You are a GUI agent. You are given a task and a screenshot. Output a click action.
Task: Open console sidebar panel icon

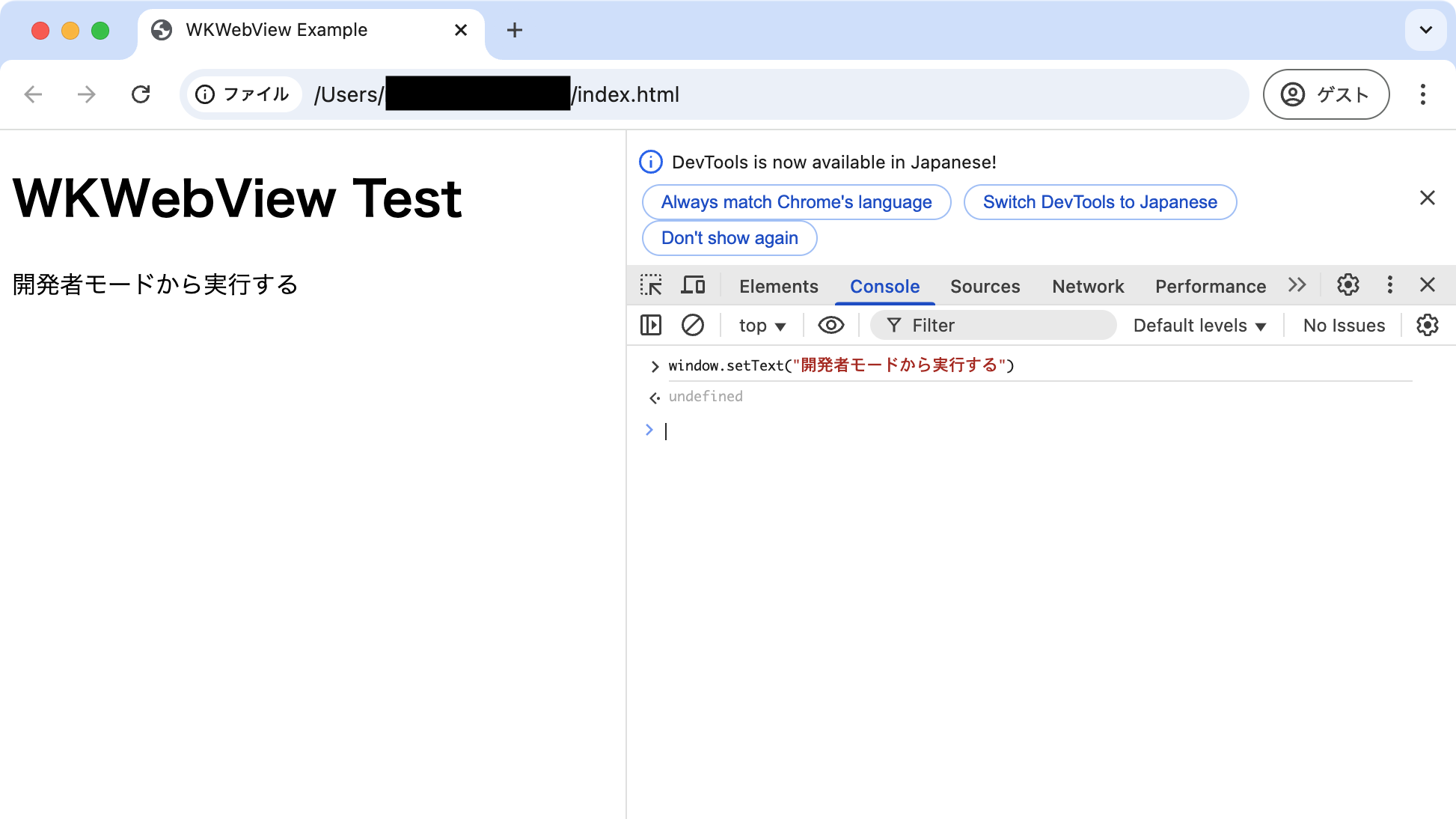650,325
